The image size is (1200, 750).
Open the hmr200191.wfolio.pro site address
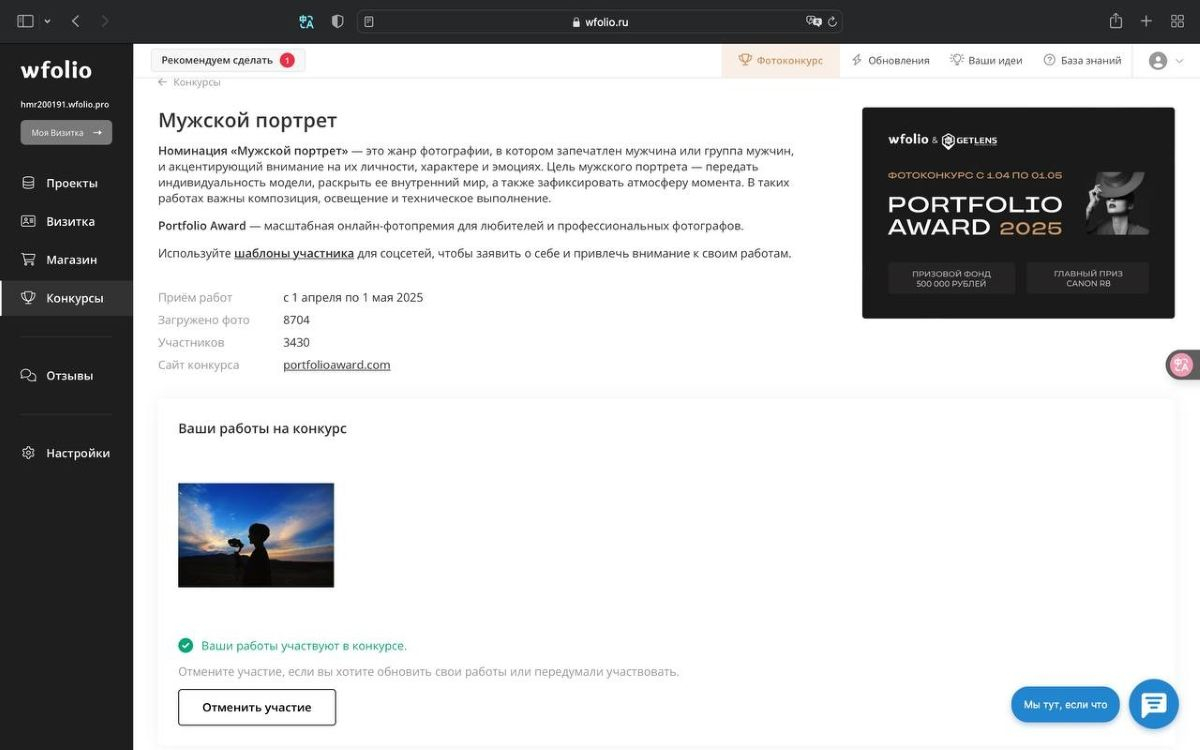tap(65, 104)
